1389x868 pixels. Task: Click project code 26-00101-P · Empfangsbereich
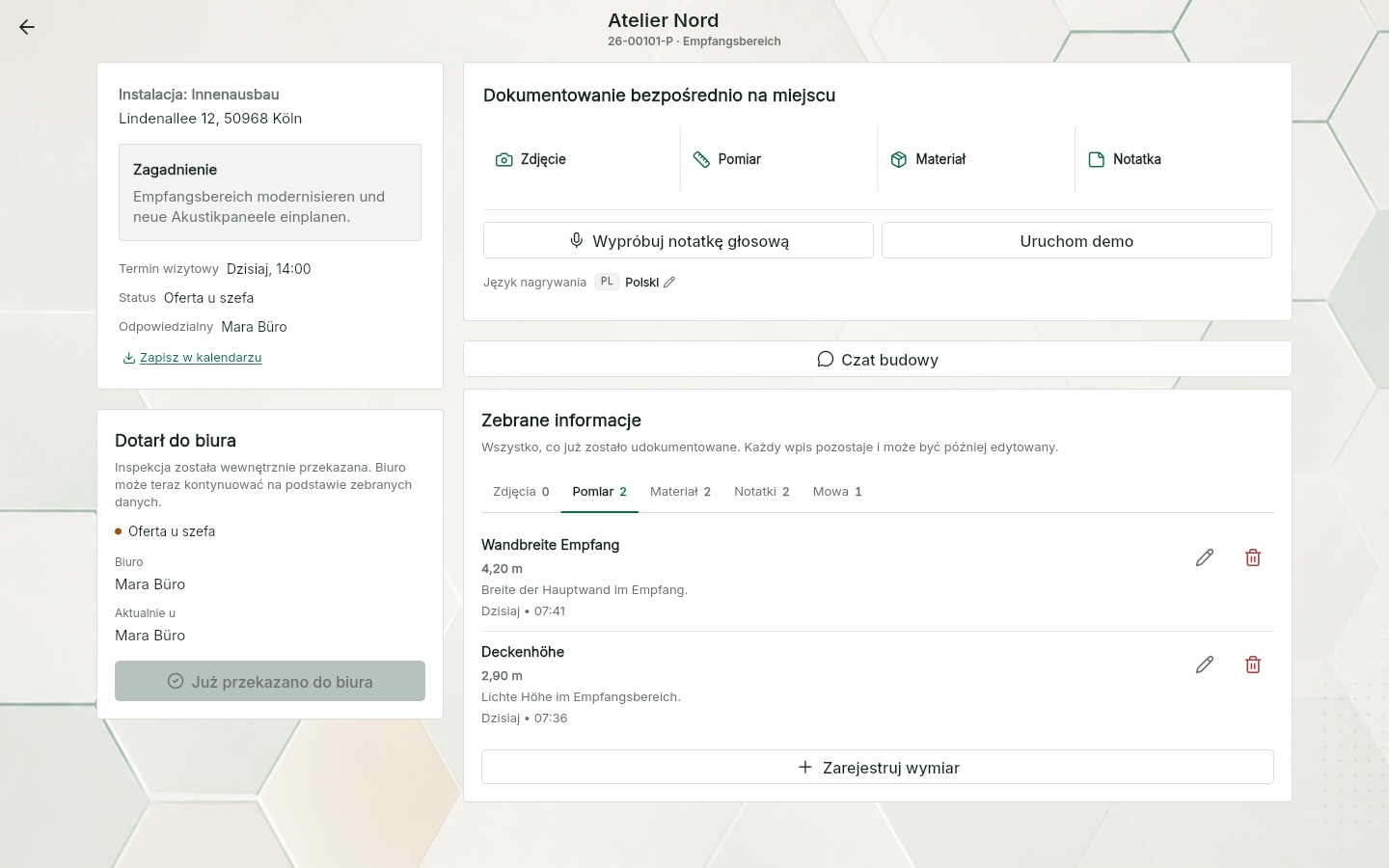pos(694,41)
